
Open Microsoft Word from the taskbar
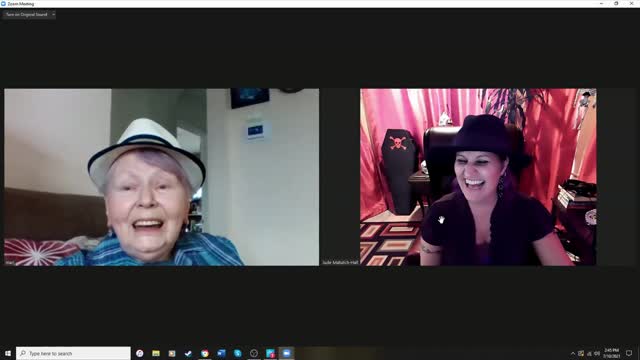221,353
